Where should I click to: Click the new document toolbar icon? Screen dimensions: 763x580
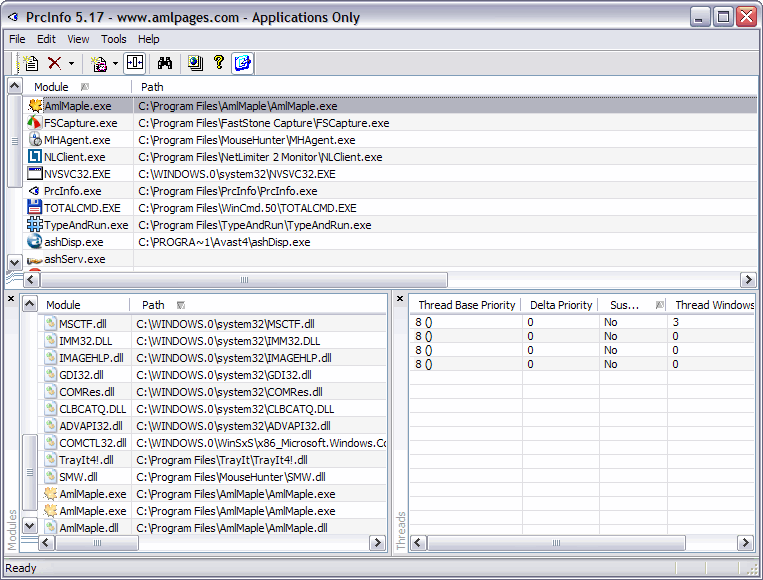pyautogui.click(x=31, y=63)
